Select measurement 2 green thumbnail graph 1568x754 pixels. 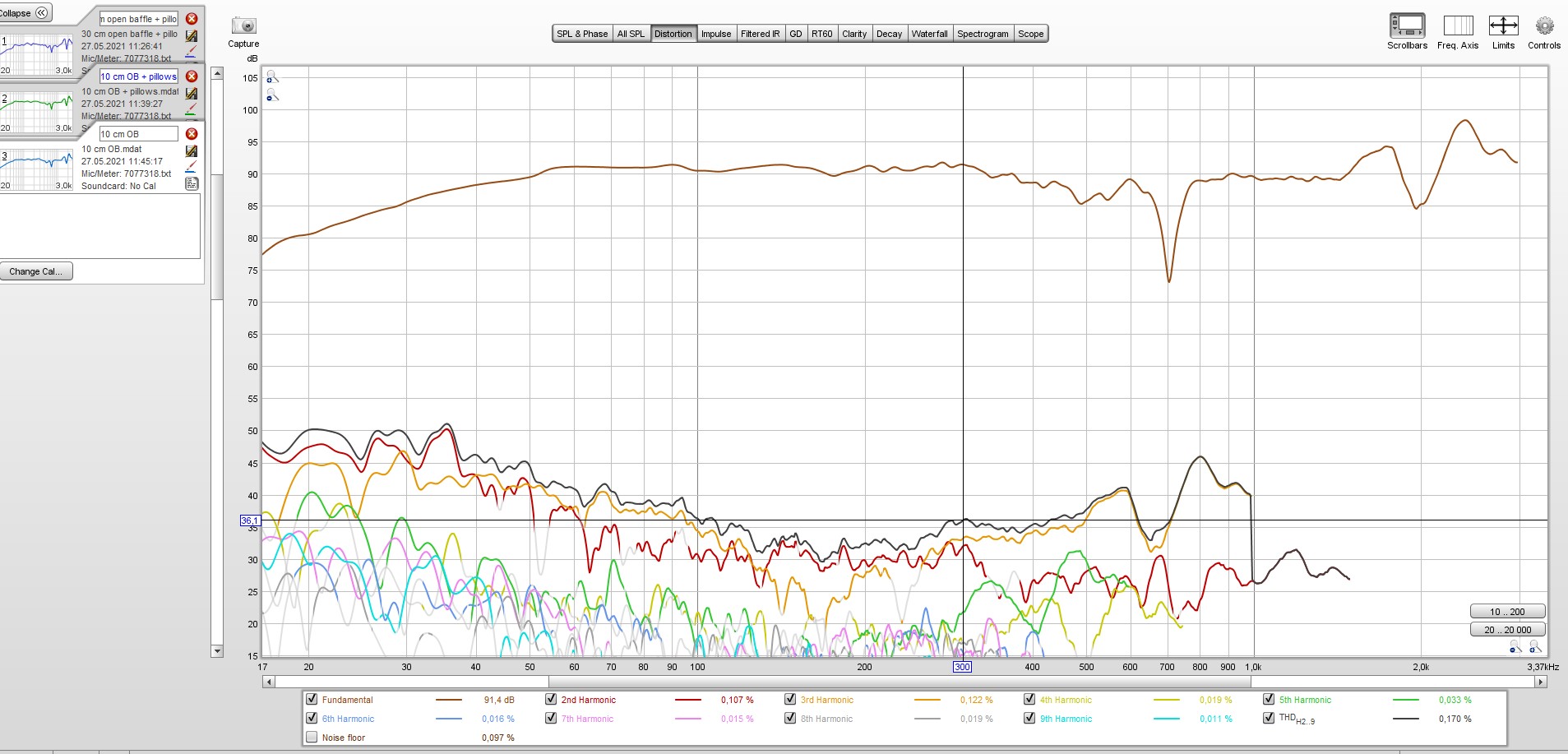(36, 112)
